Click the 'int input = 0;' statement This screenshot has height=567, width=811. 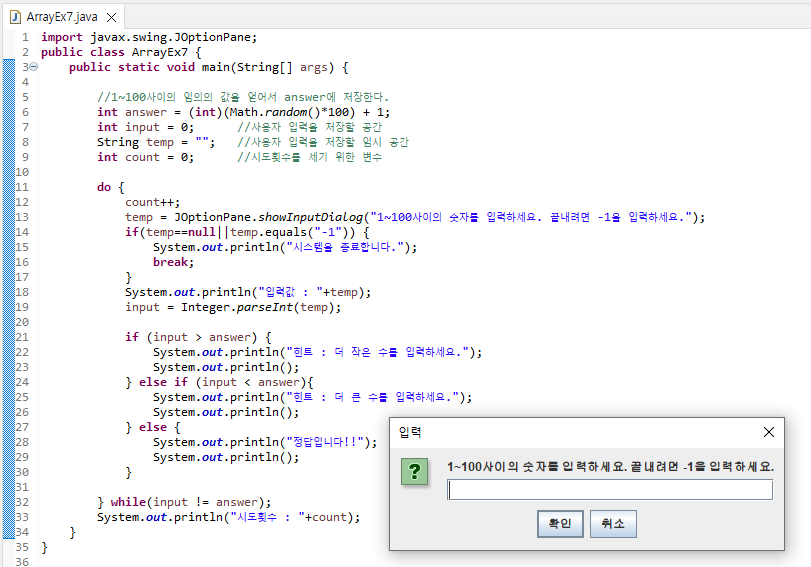coord(145,127)
